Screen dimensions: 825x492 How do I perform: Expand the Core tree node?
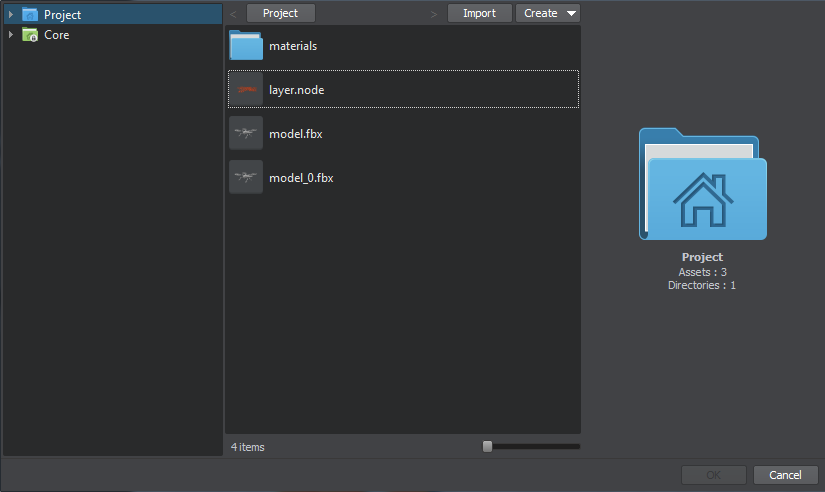click(x=11, y=35)
